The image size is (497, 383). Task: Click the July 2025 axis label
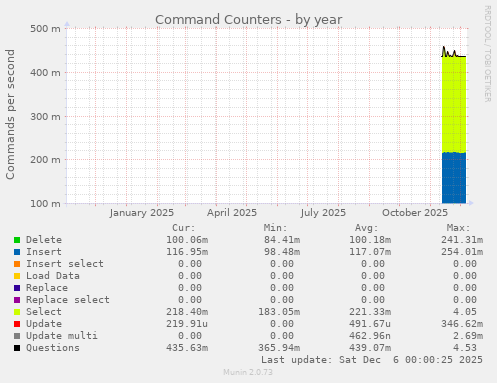[323, 213]
